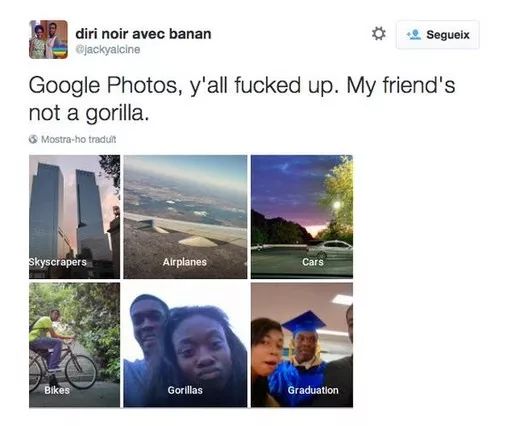511x426 pixels.
Task: Open the Cars album thumbnail
Action: click(x=302, y=217)
